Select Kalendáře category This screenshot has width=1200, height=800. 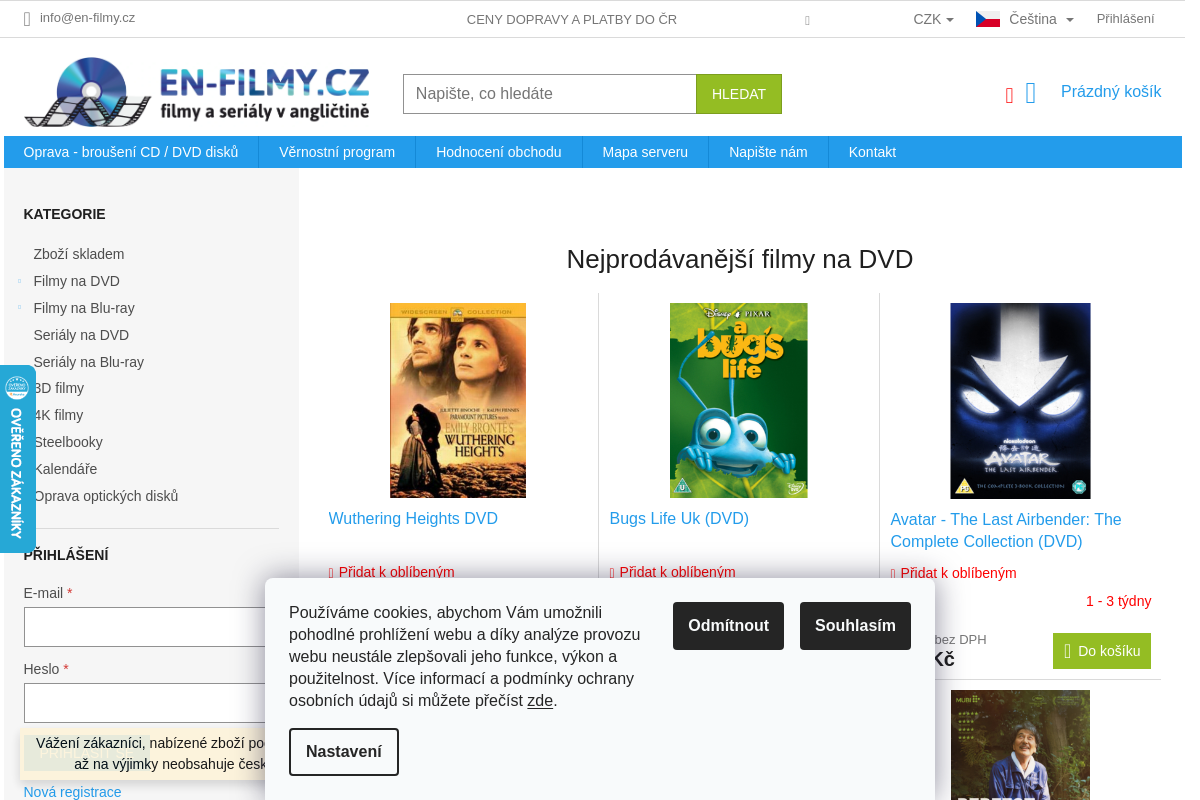pyautogui.click(x=65, y=469)
